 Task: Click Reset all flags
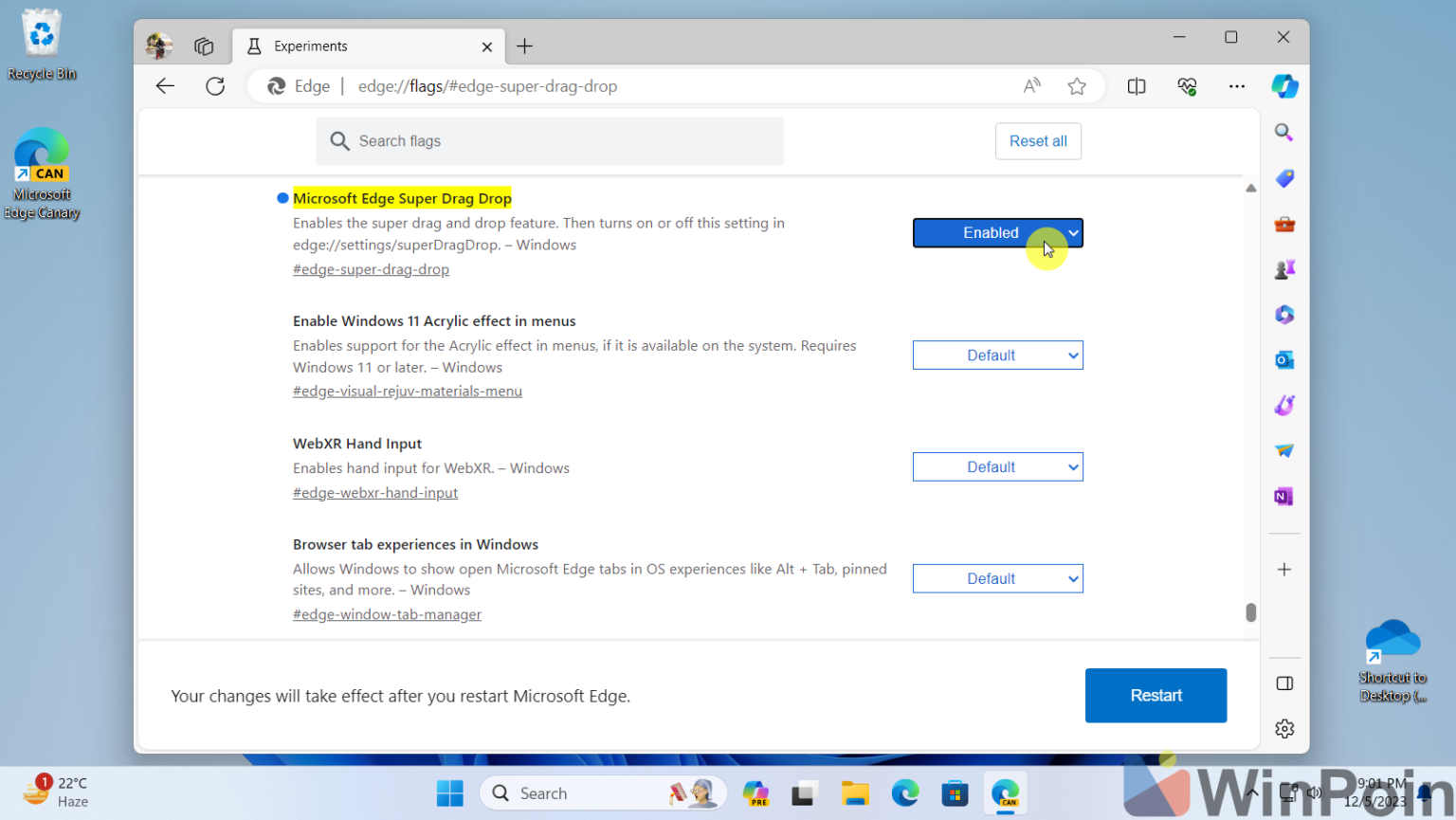[x=1038, y=140]
